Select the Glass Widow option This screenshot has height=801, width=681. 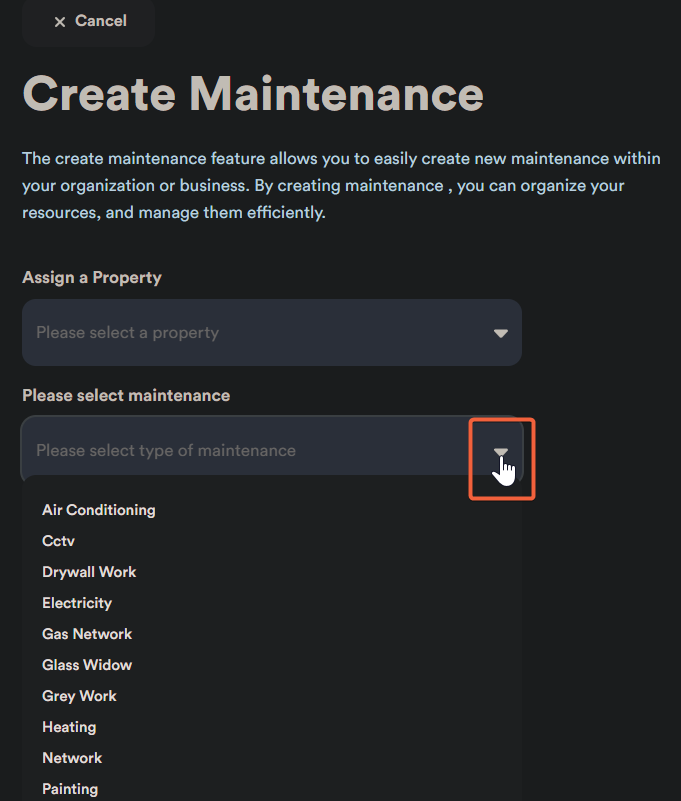coord(87,665)
